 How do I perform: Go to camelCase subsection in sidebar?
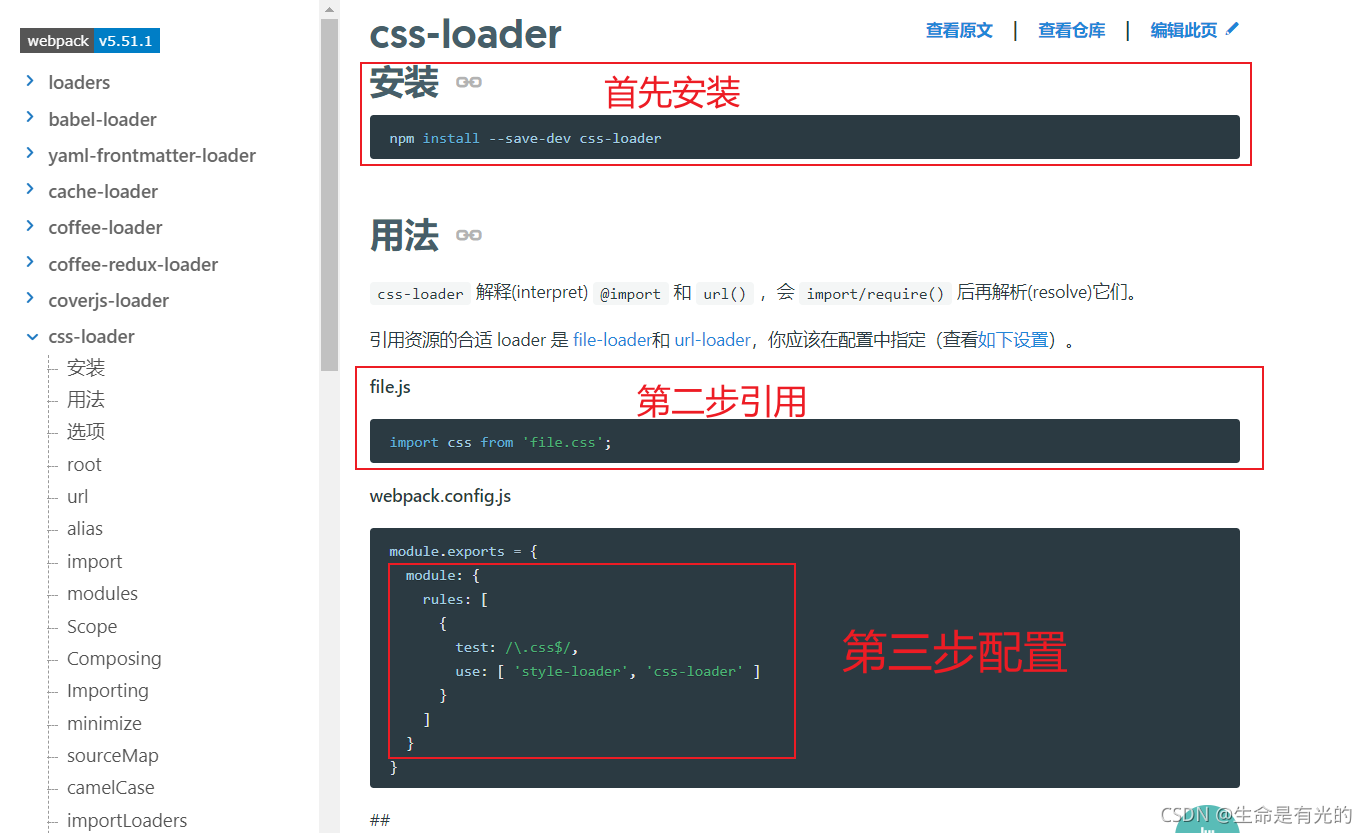click(x=111, y=788)
